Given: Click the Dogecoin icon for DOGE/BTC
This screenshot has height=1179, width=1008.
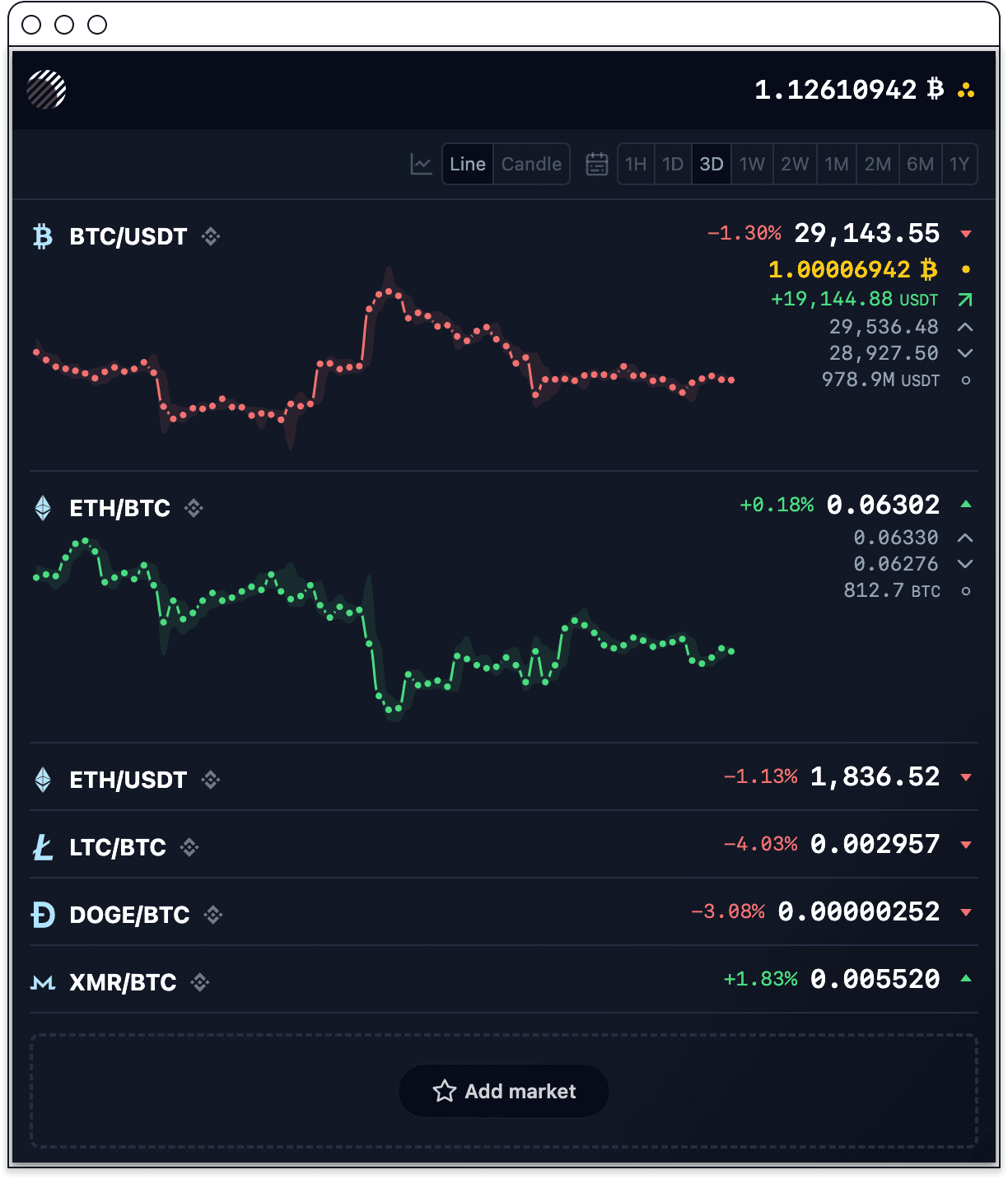Looking at the screenshot, I should tap(43, 915).
